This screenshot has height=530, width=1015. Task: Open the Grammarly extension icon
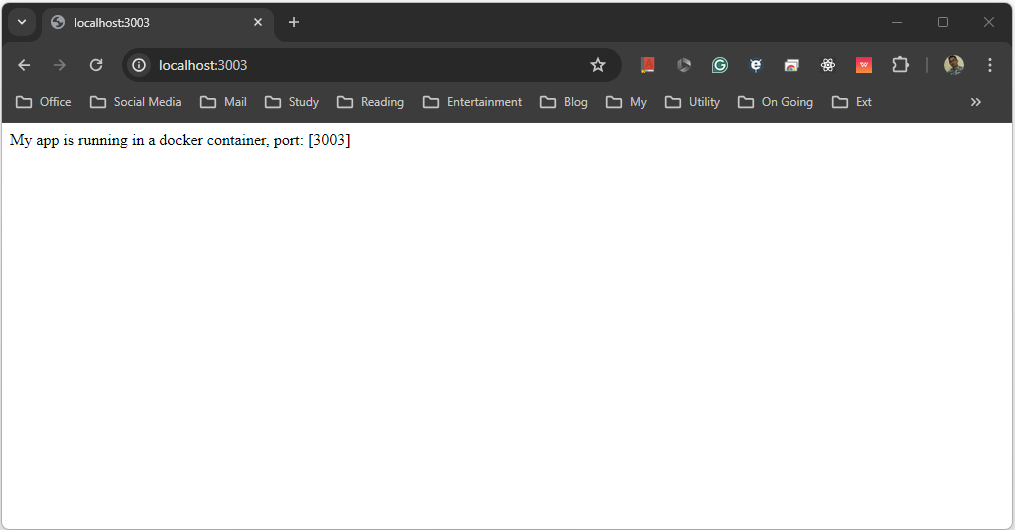719,65
